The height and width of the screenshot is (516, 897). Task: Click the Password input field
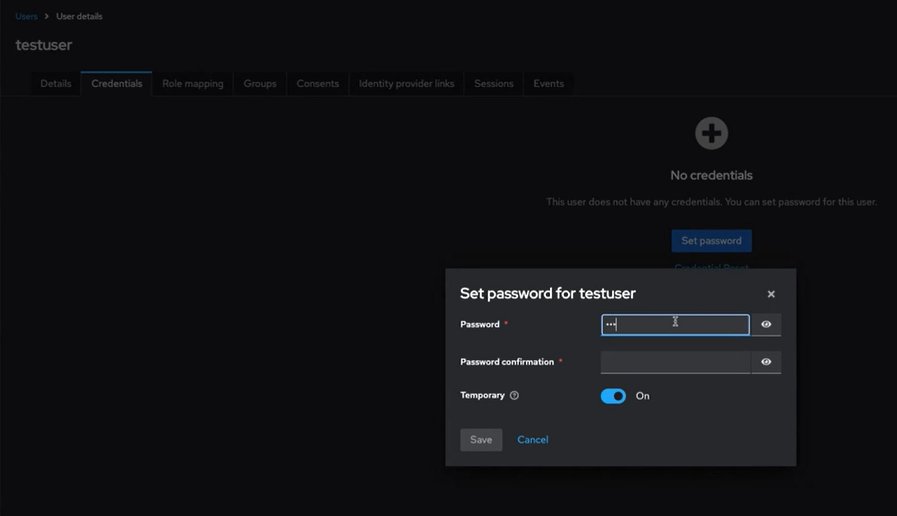click(675, 325)
